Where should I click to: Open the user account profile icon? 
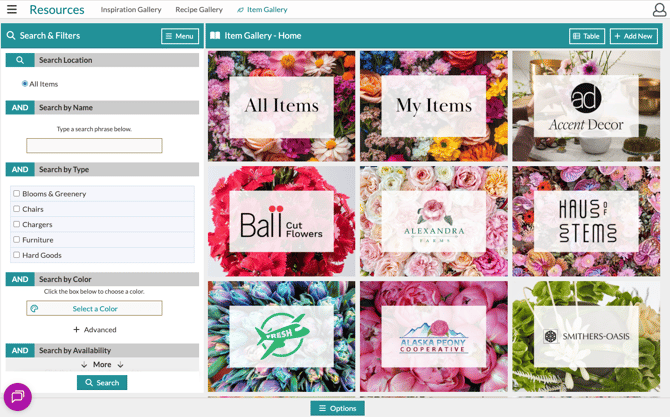point(658,11)
